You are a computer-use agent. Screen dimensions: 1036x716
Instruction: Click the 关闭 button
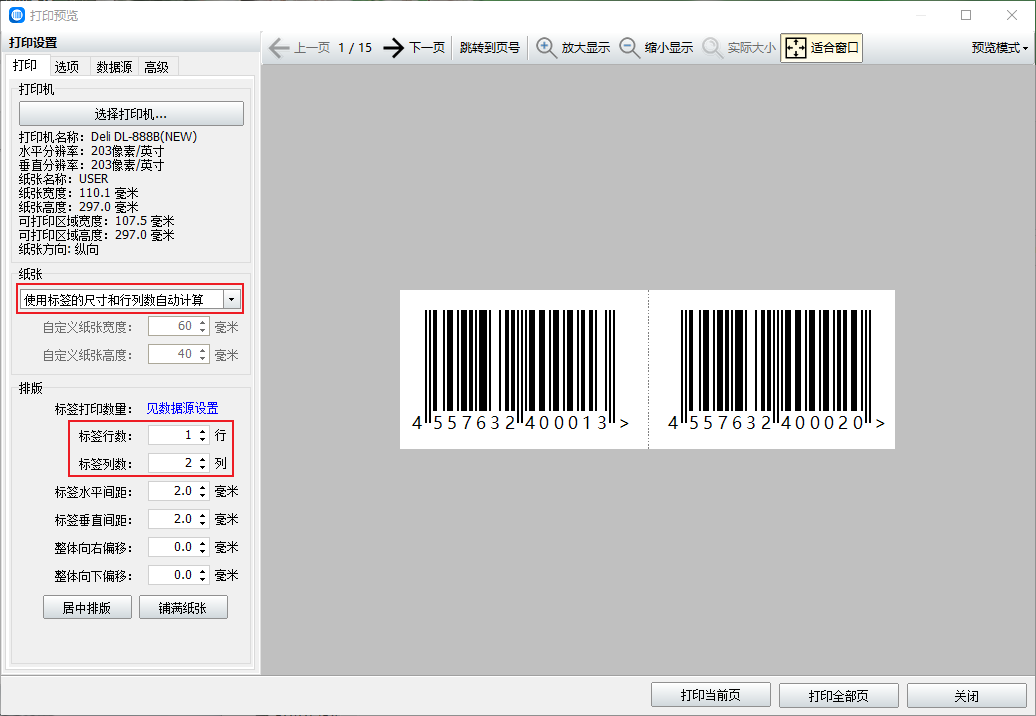[967, 696]
